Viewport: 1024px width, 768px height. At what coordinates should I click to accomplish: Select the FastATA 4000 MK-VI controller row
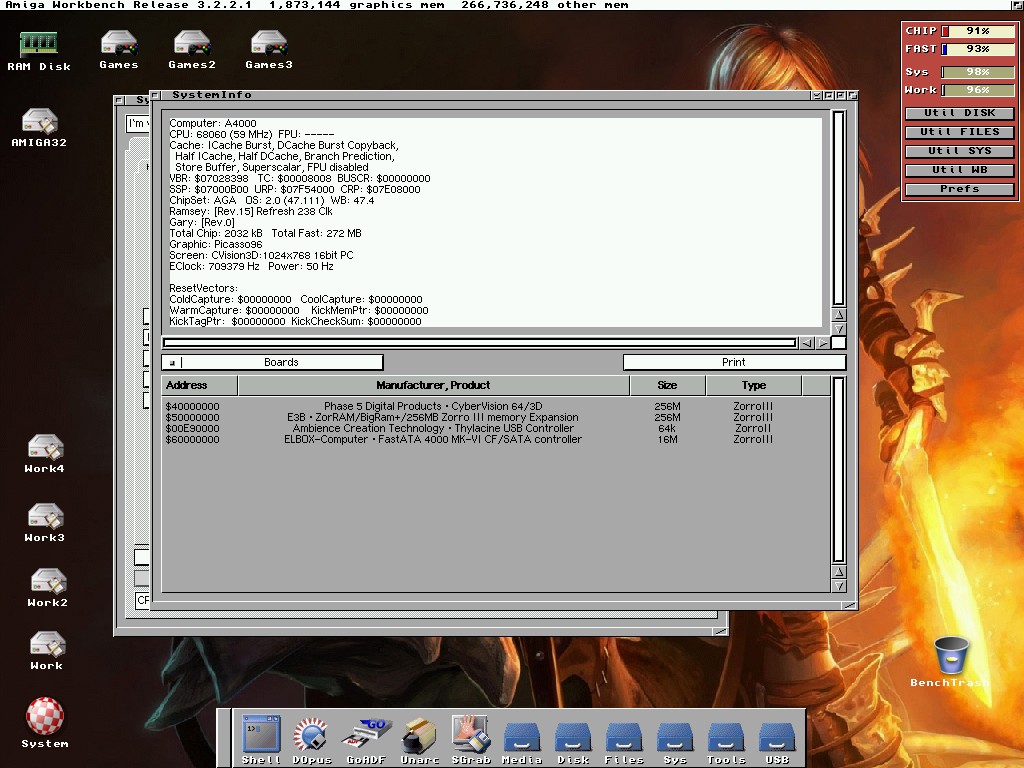pyautogui.click(x=496, y=440)
